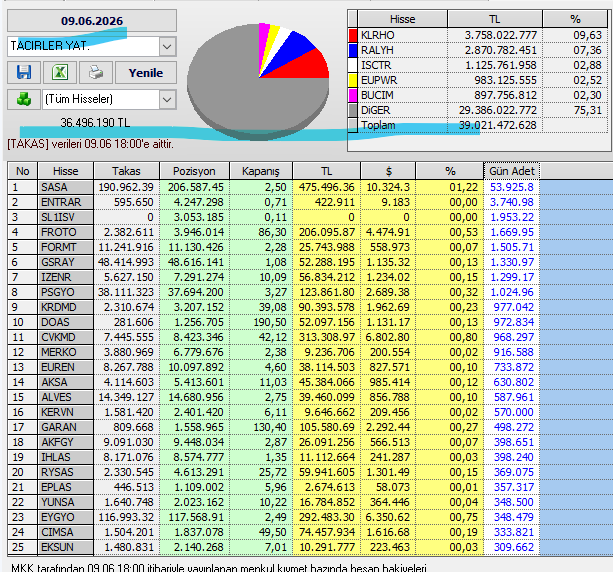Sort by the Takas column header
613x572 pixels.
tap(126, 171)
